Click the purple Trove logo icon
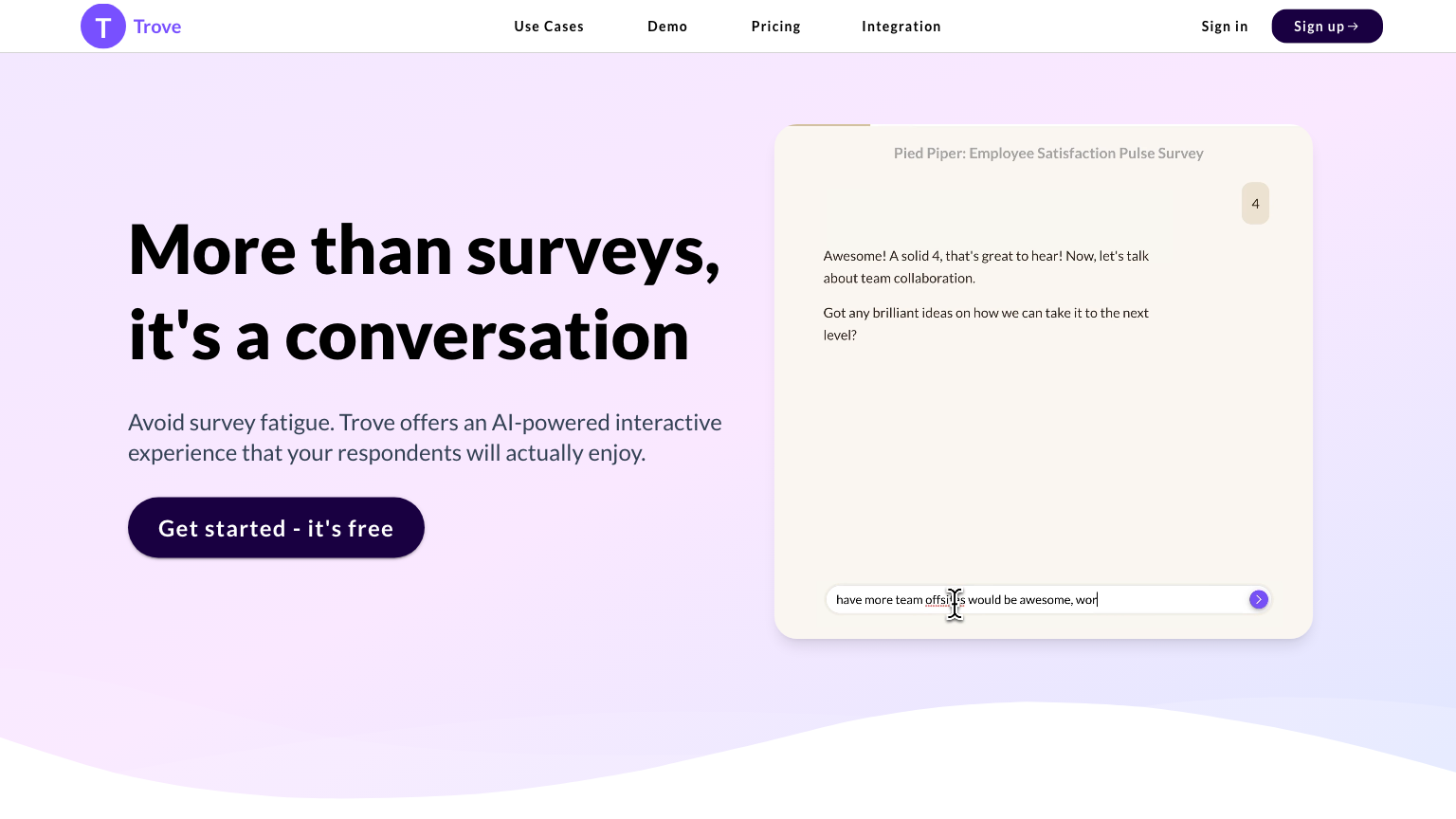Image resolution: width=1456 pixels, height=819 pixels. point(103,27)
